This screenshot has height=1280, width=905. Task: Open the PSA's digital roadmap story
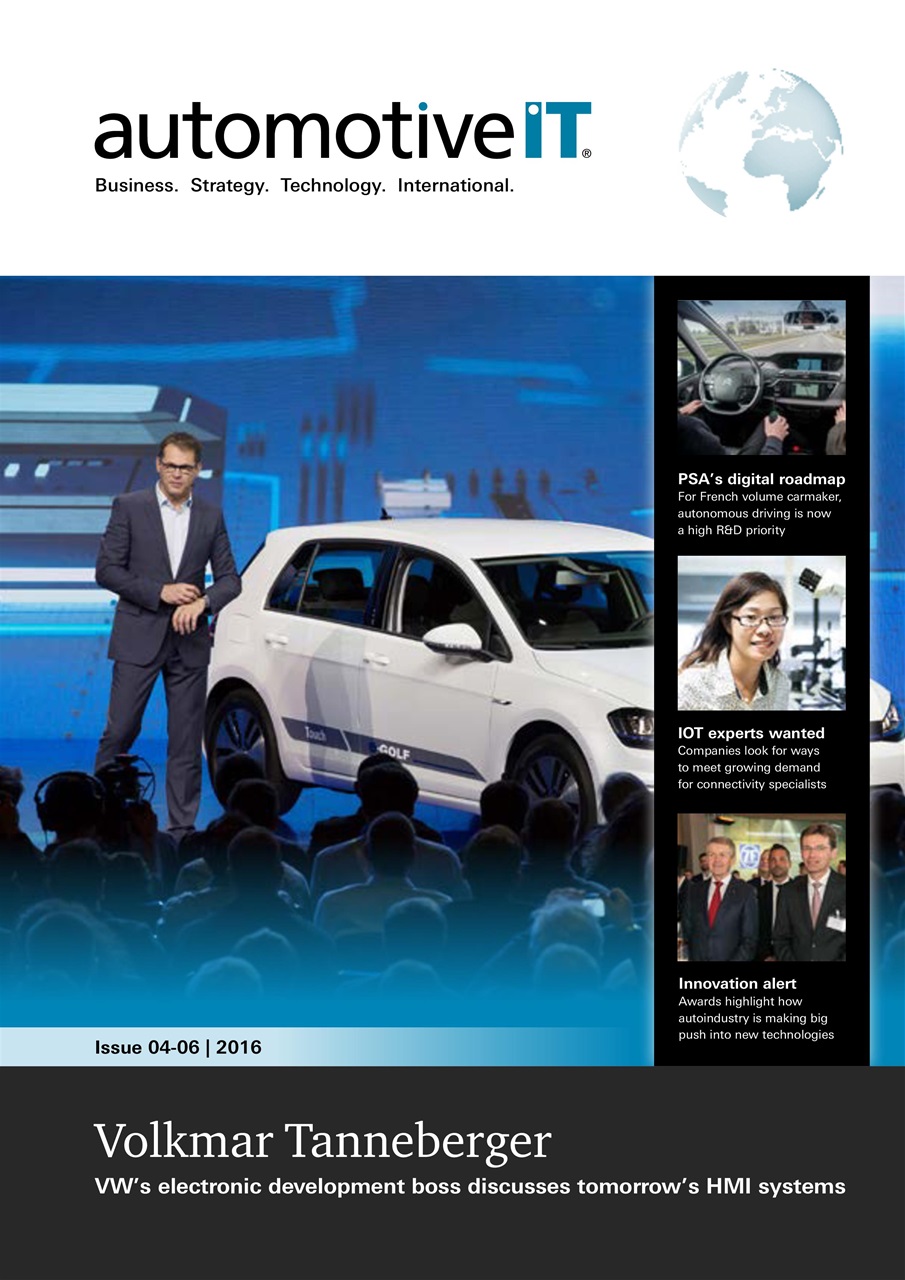pyautogui.click(x=762, y=479)
